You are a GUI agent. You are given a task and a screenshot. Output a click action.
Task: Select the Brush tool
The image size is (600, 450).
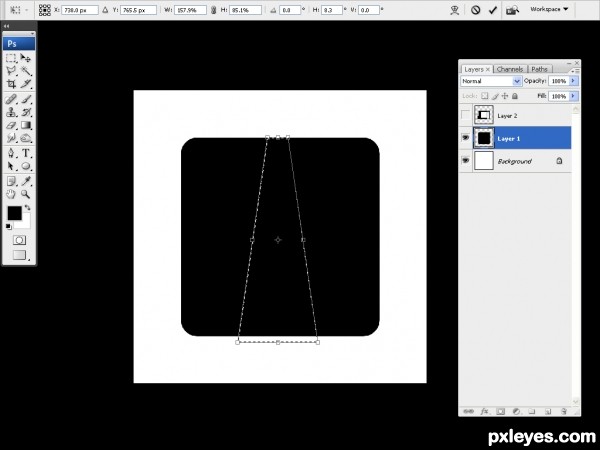tap(26, 99)
